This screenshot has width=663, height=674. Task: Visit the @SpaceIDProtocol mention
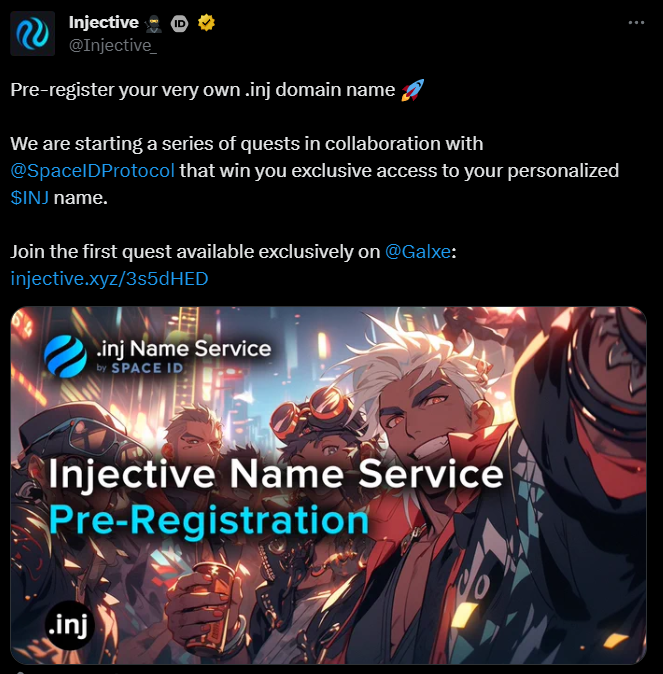92,171
